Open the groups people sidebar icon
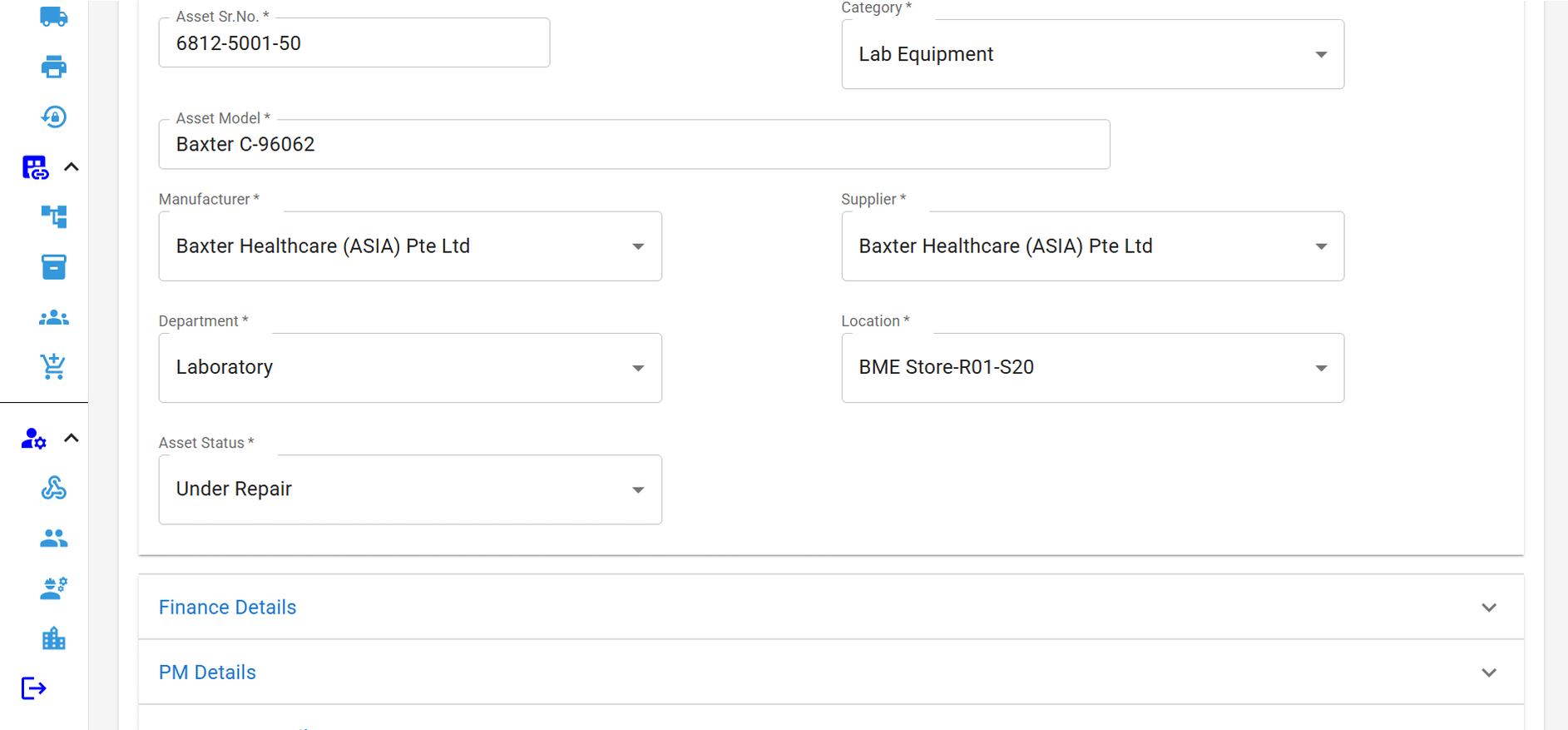Viewport: 1568px width, 730px height. pyautogui.click(x=54, y=317)
